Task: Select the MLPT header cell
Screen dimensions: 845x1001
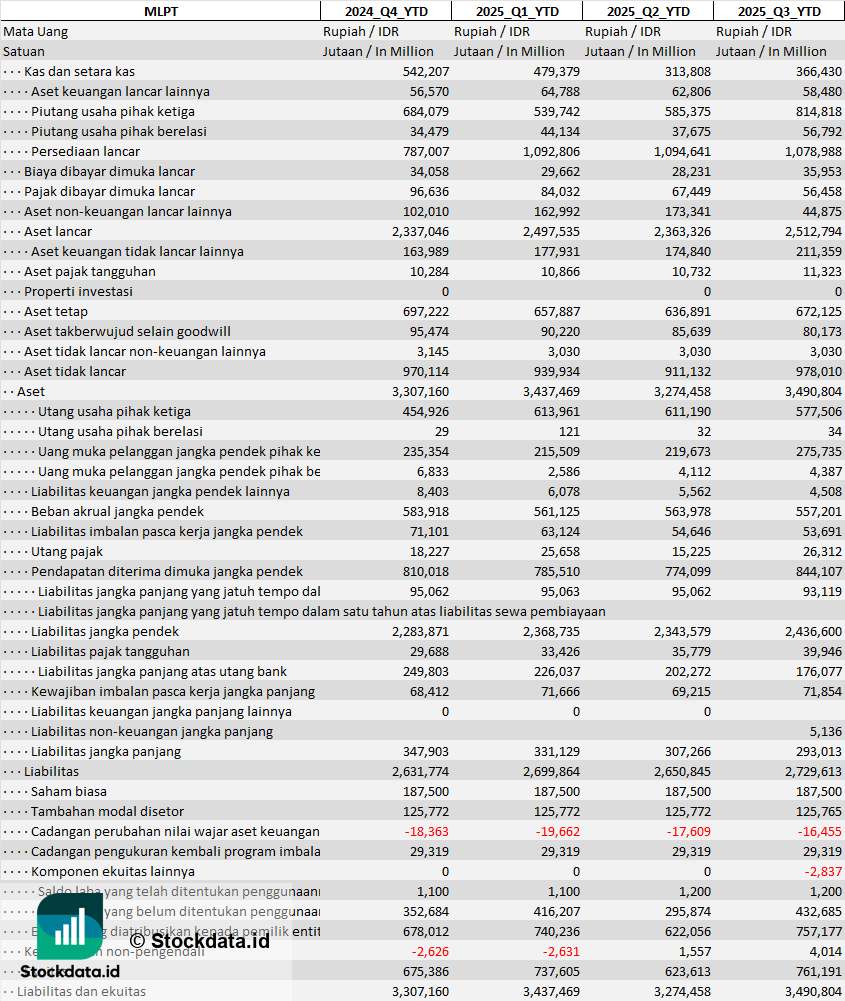Action: (160, 11)
